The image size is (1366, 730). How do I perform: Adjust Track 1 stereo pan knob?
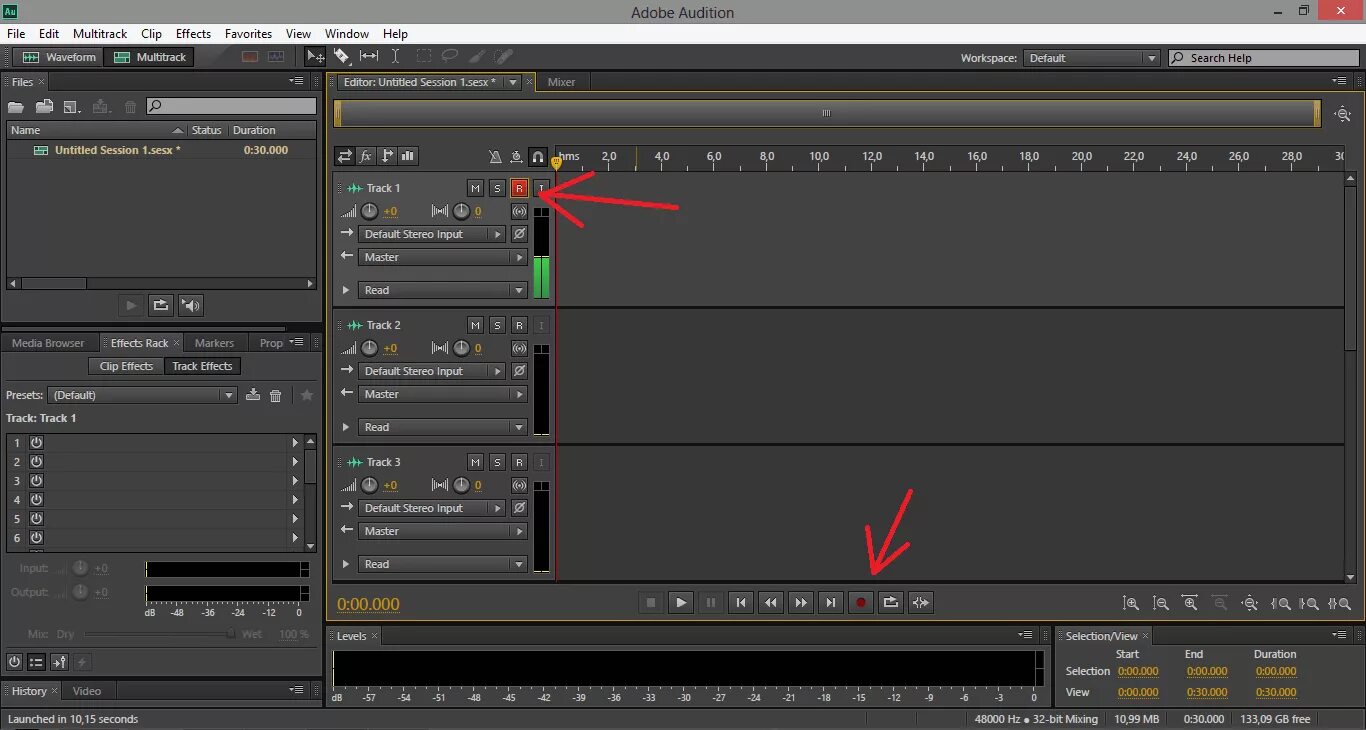tap(461, 211)
